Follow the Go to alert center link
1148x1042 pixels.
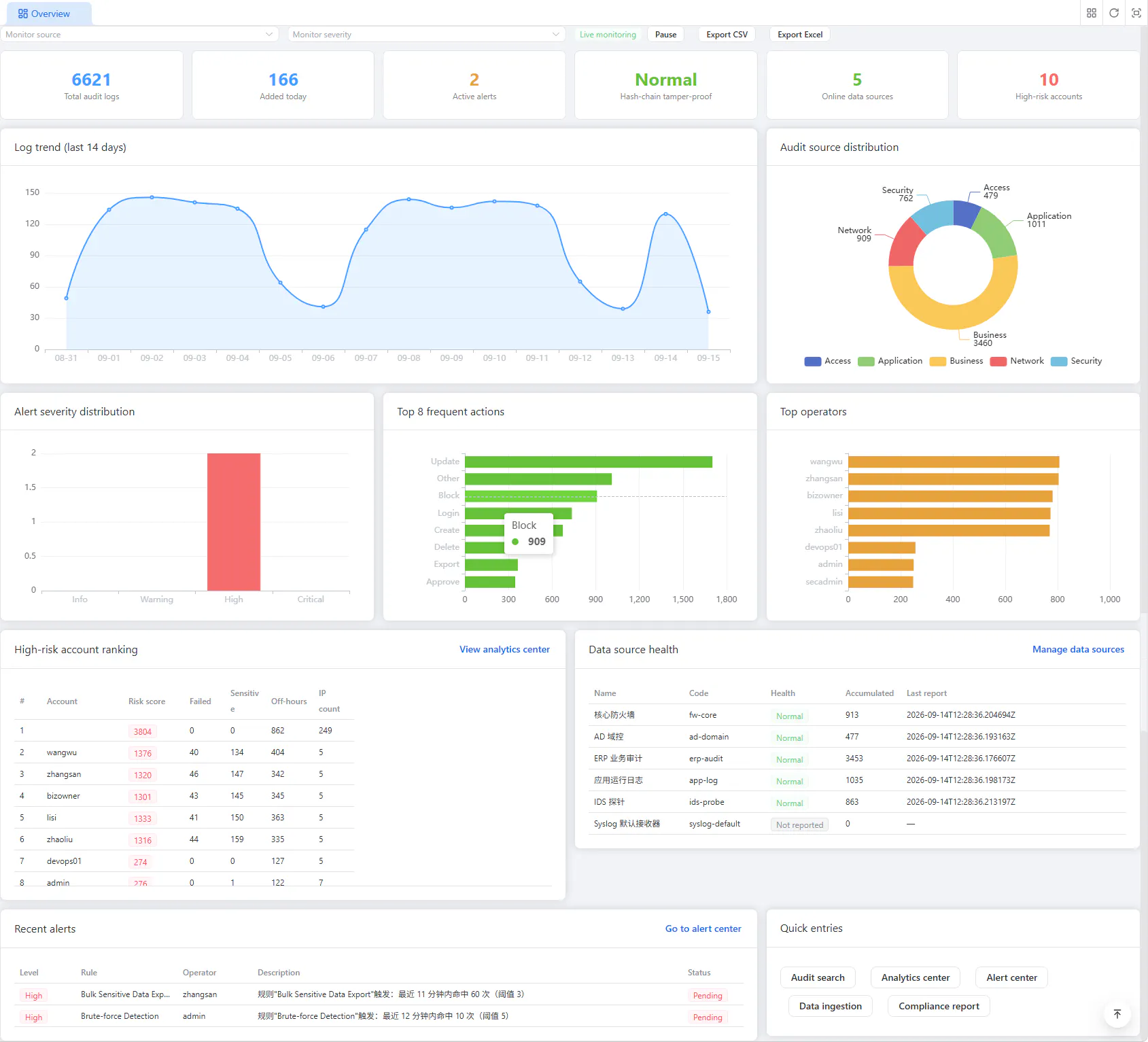[x=703, y=929]
